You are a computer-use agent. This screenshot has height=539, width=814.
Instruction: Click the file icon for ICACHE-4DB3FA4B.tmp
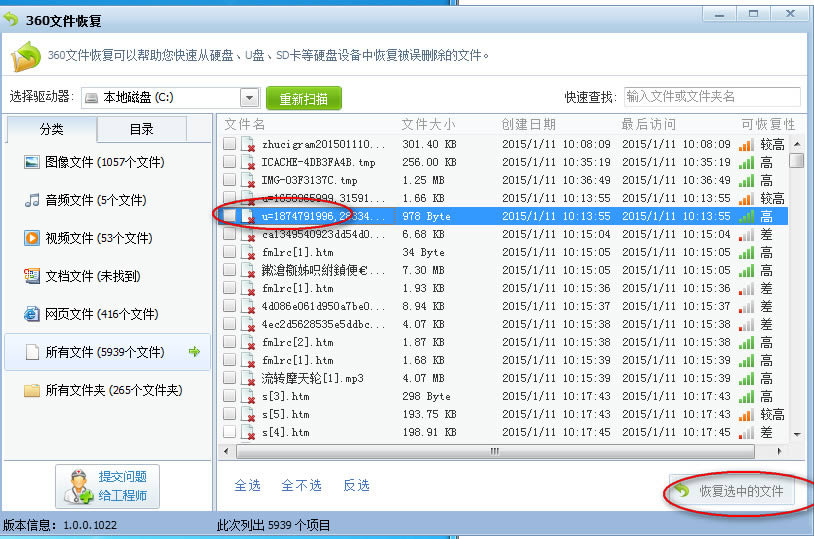click(x=248, y=162)
